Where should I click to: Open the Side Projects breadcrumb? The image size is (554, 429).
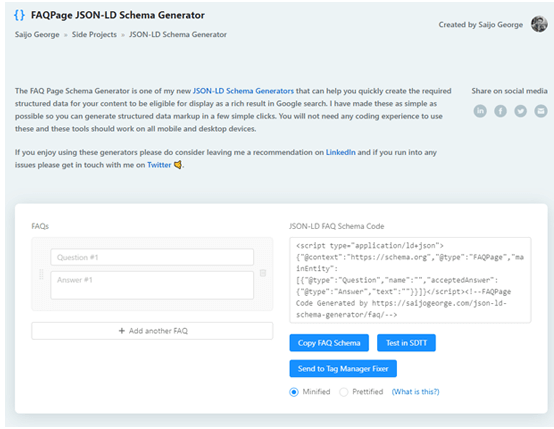(94, 35)
